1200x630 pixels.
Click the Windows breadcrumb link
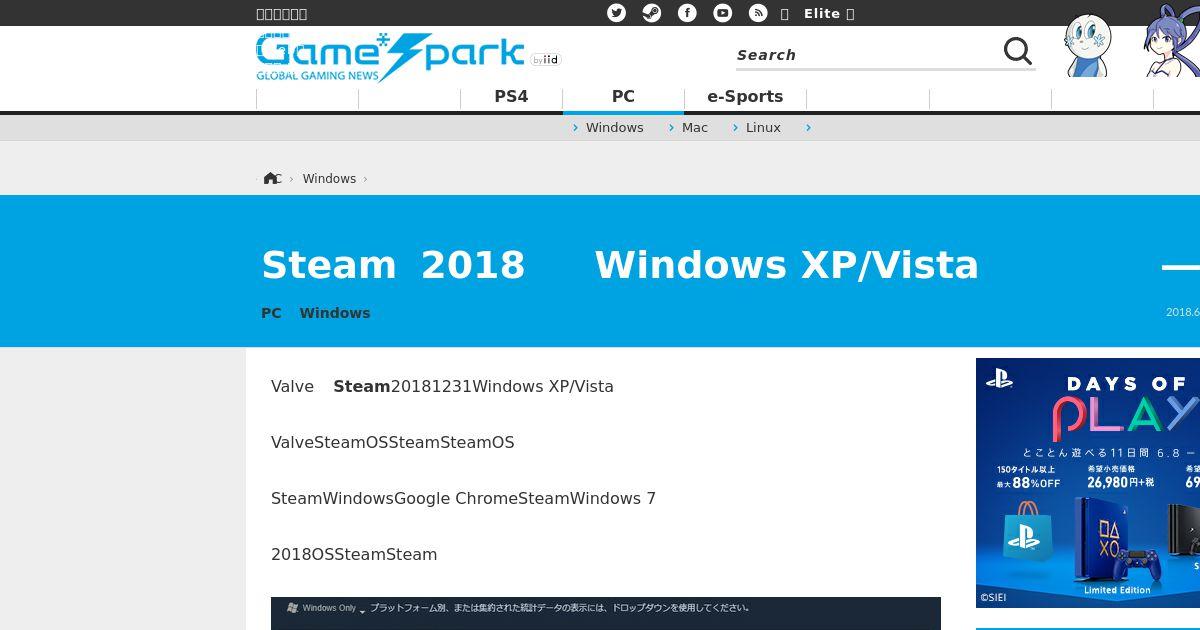(329, 178)
